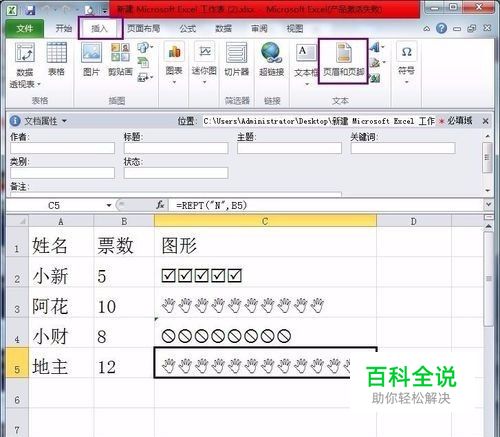Click the Insert Object icon in Text group
The height and width of the screenshot is (437, 500).
click(x=376, y=78)
